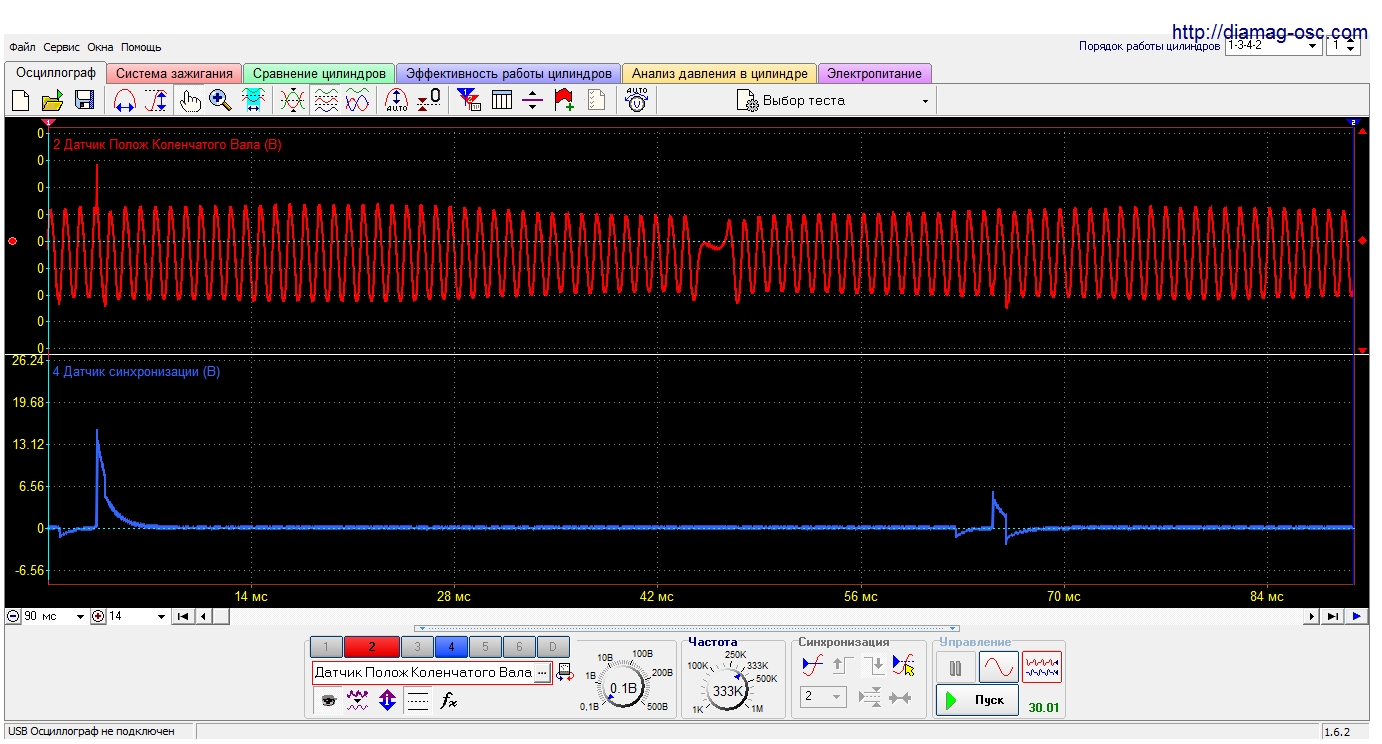Click the Пуск start button
This screenshot has height=744, width=1382.
[x=977, y=700]
